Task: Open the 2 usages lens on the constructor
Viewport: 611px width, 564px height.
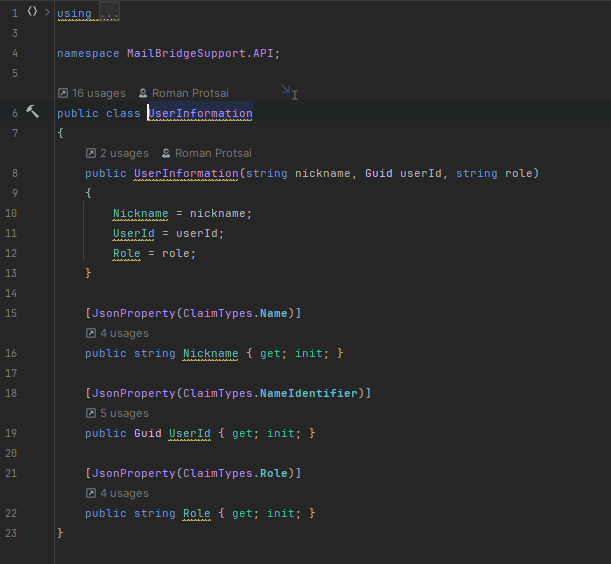Action: coord(124,154)
